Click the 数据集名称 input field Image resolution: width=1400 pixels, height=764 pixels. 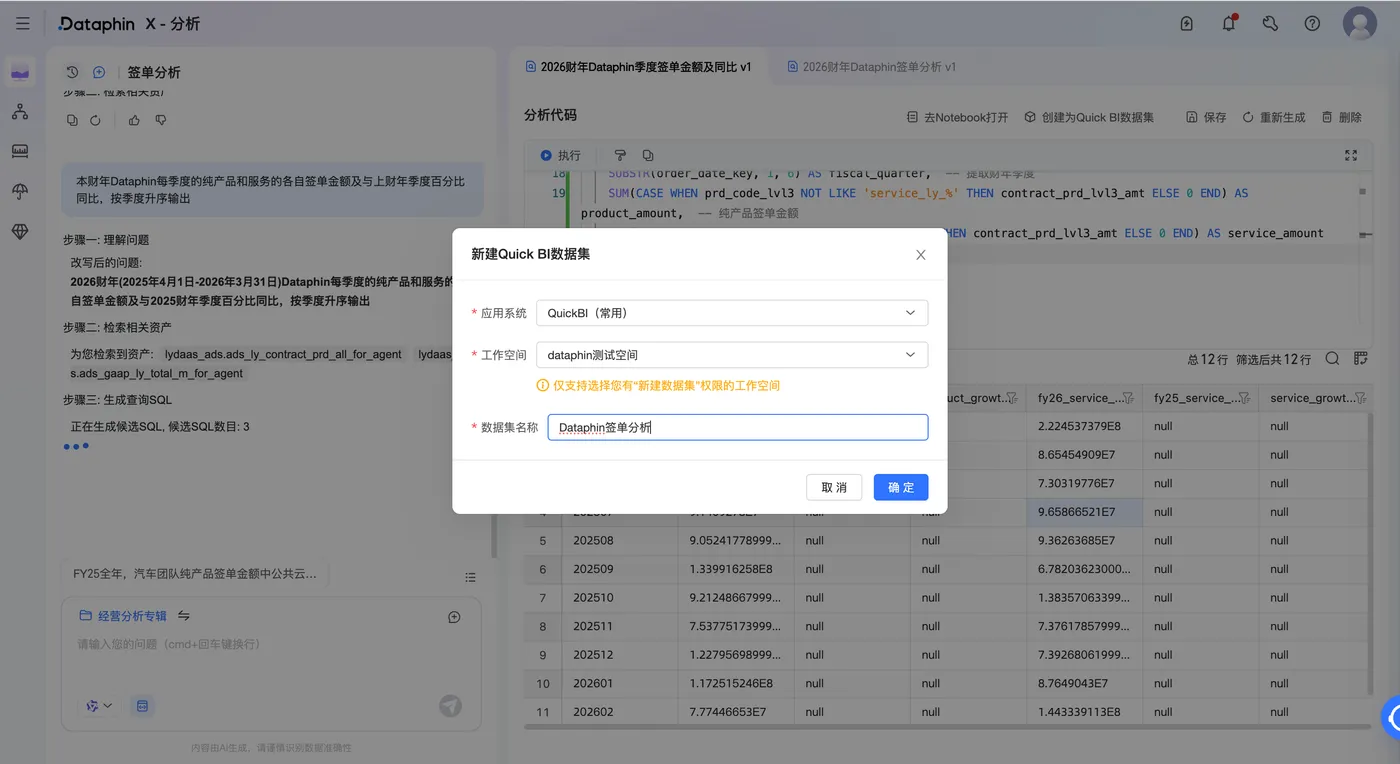click(x=738, y=427)
